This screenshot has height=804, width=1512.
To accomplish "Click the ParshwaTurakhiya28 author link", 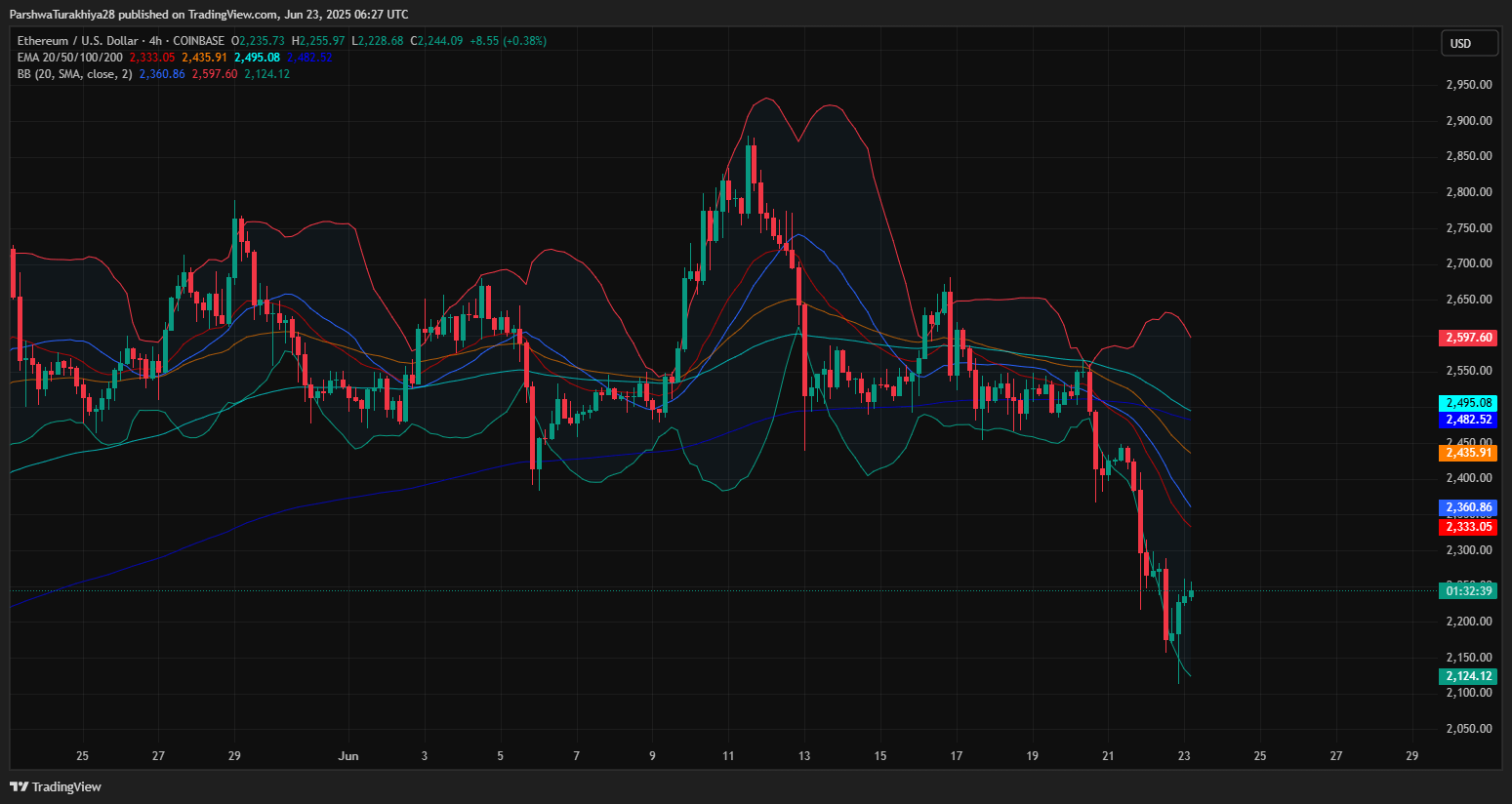I will tap(59, 14).
